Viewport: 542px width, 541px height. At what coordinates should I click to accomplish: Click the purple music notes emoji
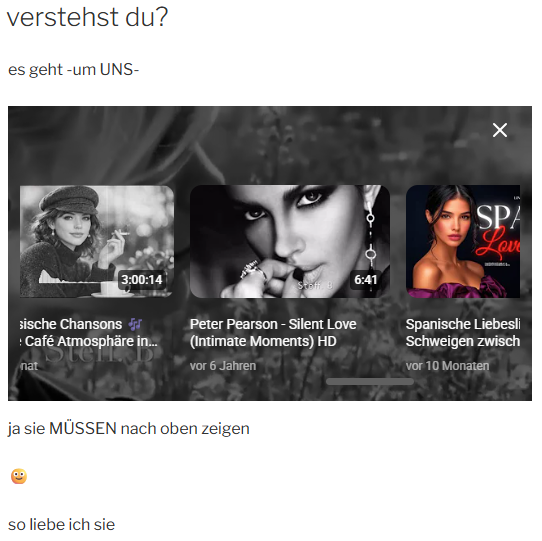[x=135, y=324]
